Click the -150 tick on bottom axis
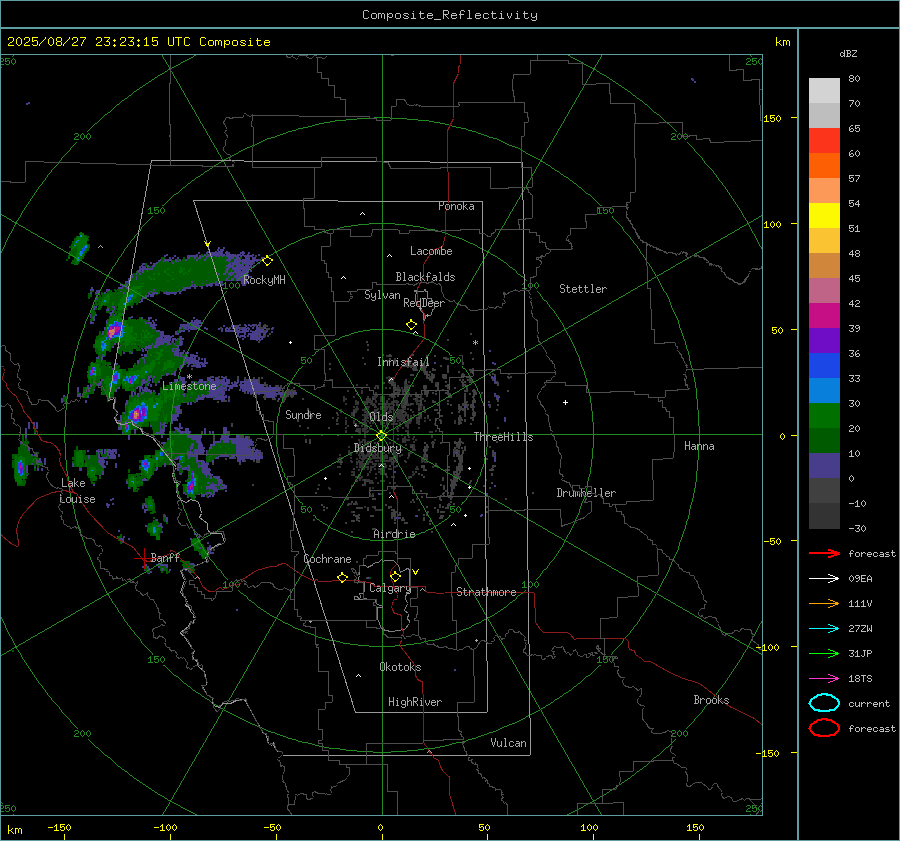Image resolution: width=900 pixels, height=841 pixels. pos(59,827)
